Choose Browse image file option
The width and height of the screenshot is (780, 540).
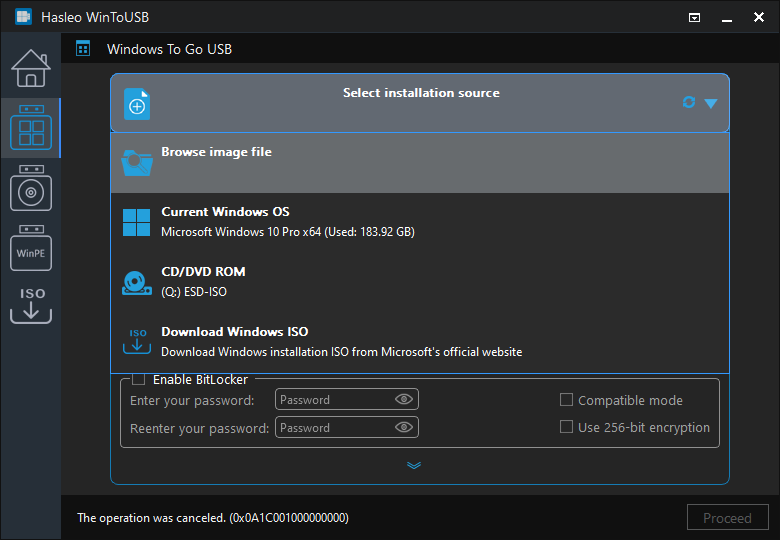click(x=420, y=163)
